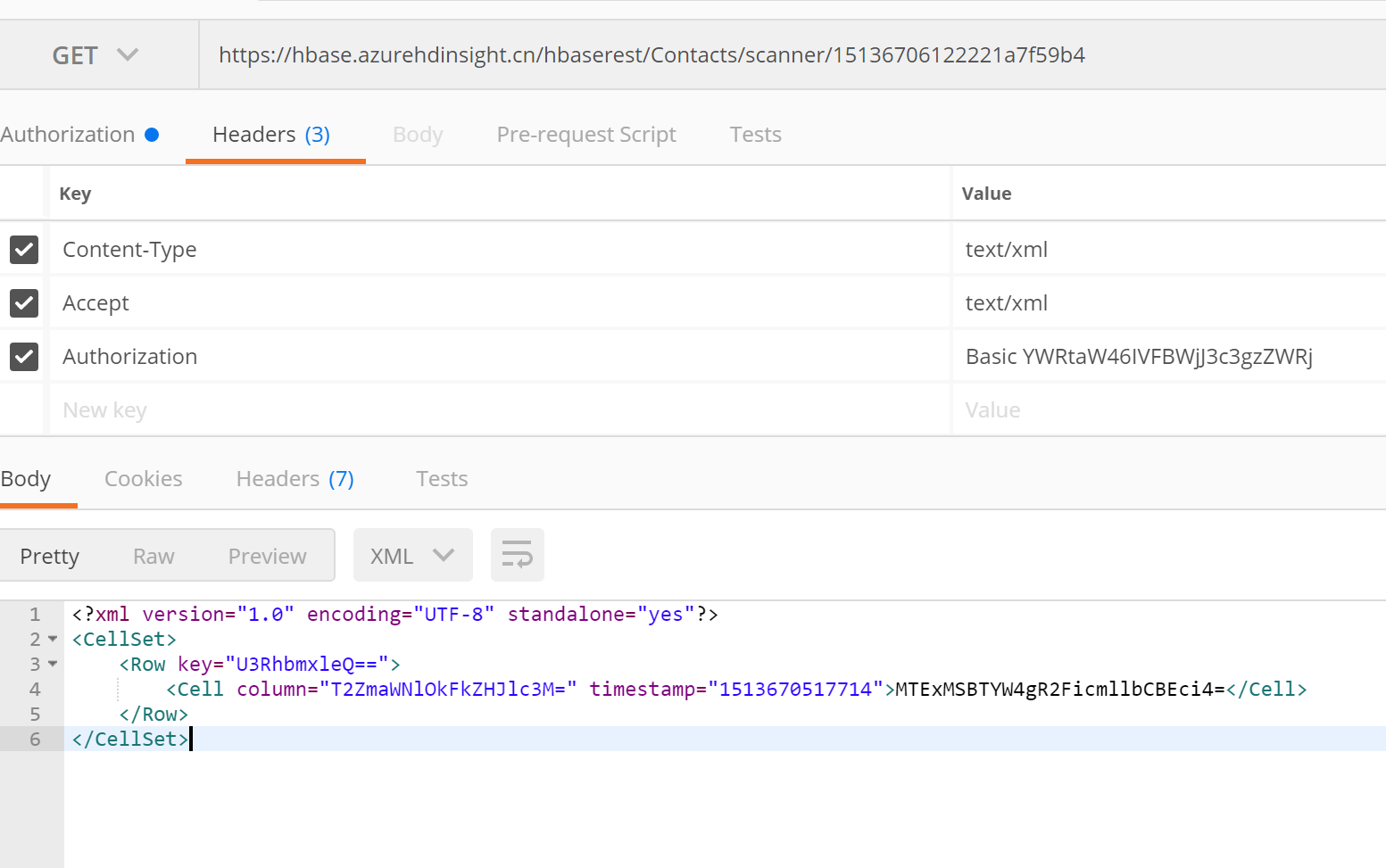Screen dimensions: 1386x868
Task: Switch to Raw response view
Action: tap(154, 557)
